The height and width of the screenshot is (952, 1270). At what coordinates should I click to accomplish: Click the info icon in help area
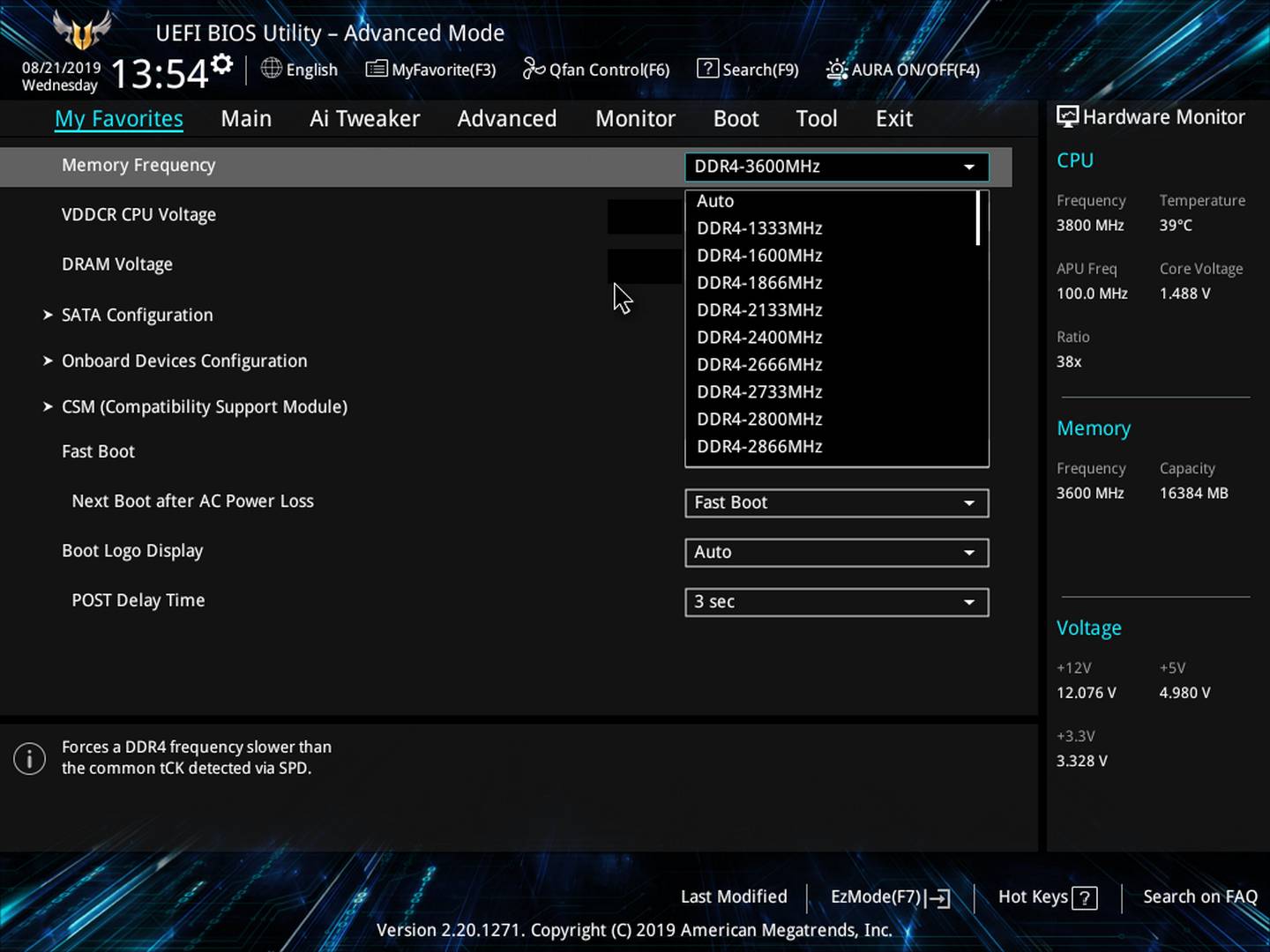(x=29, y=758)
